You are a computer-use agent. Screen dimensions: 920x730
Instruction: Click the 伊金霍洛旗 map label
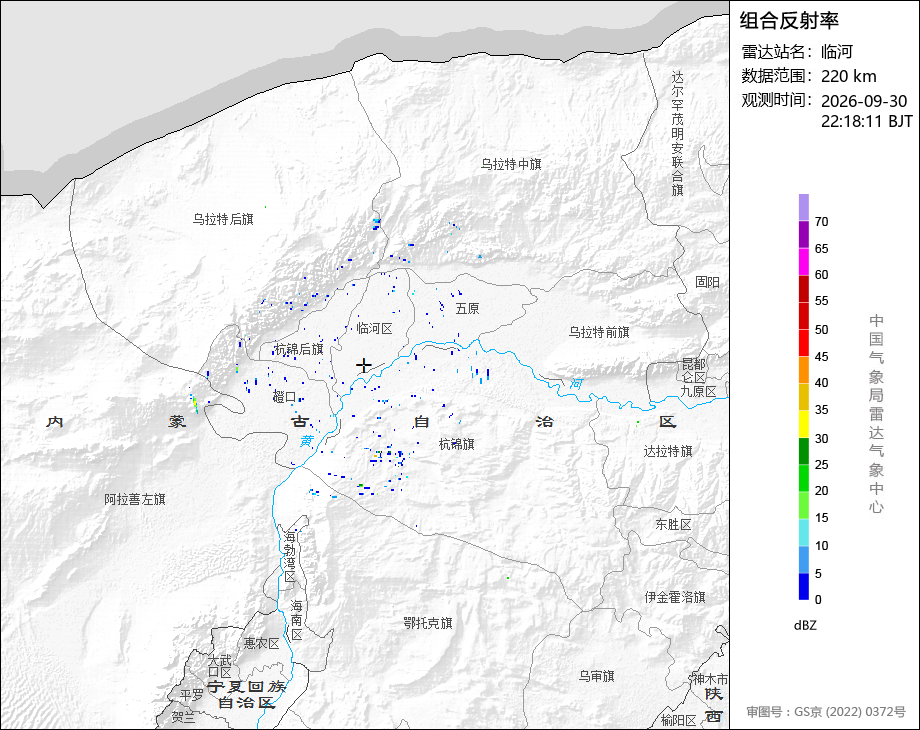click(x=675, y=597)
